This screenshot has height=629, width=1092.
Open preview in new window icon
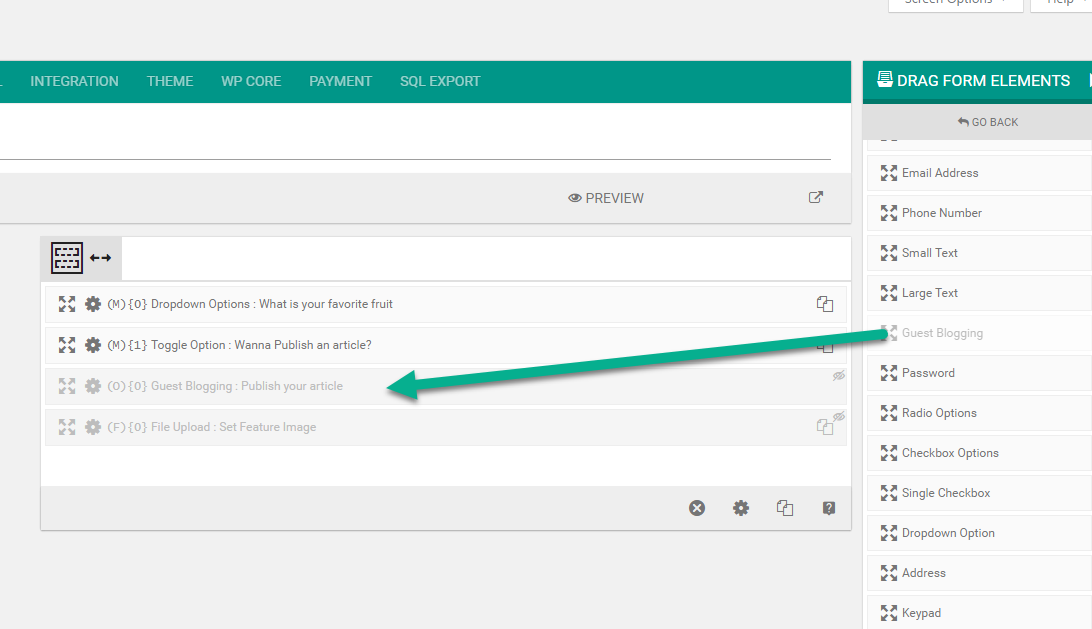pyautogui.click(x=816, y=197)
